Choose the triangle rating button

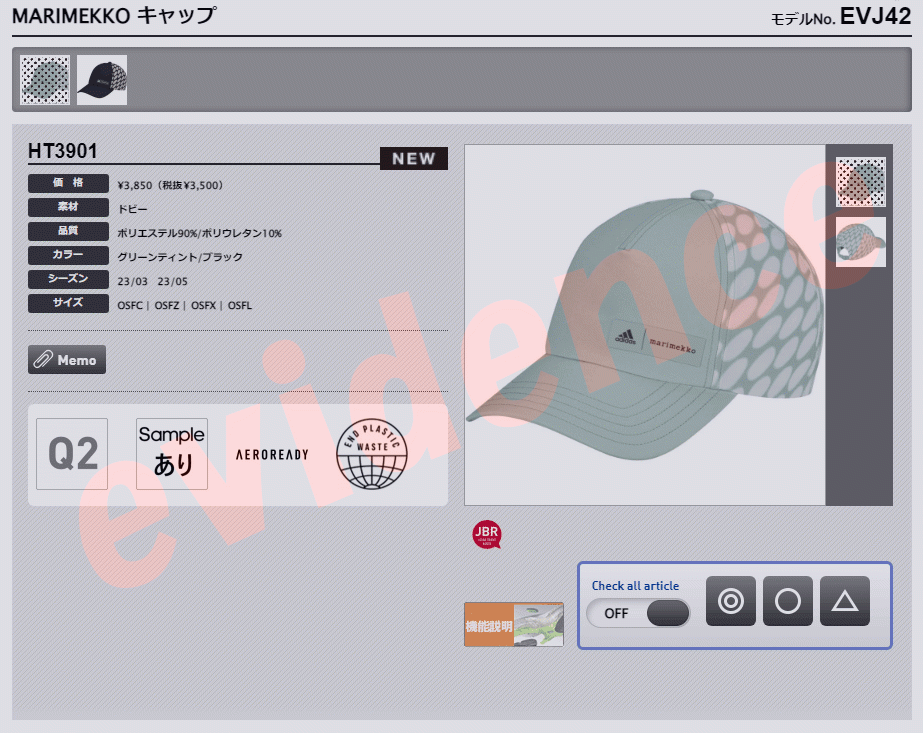tap(845, 601)
